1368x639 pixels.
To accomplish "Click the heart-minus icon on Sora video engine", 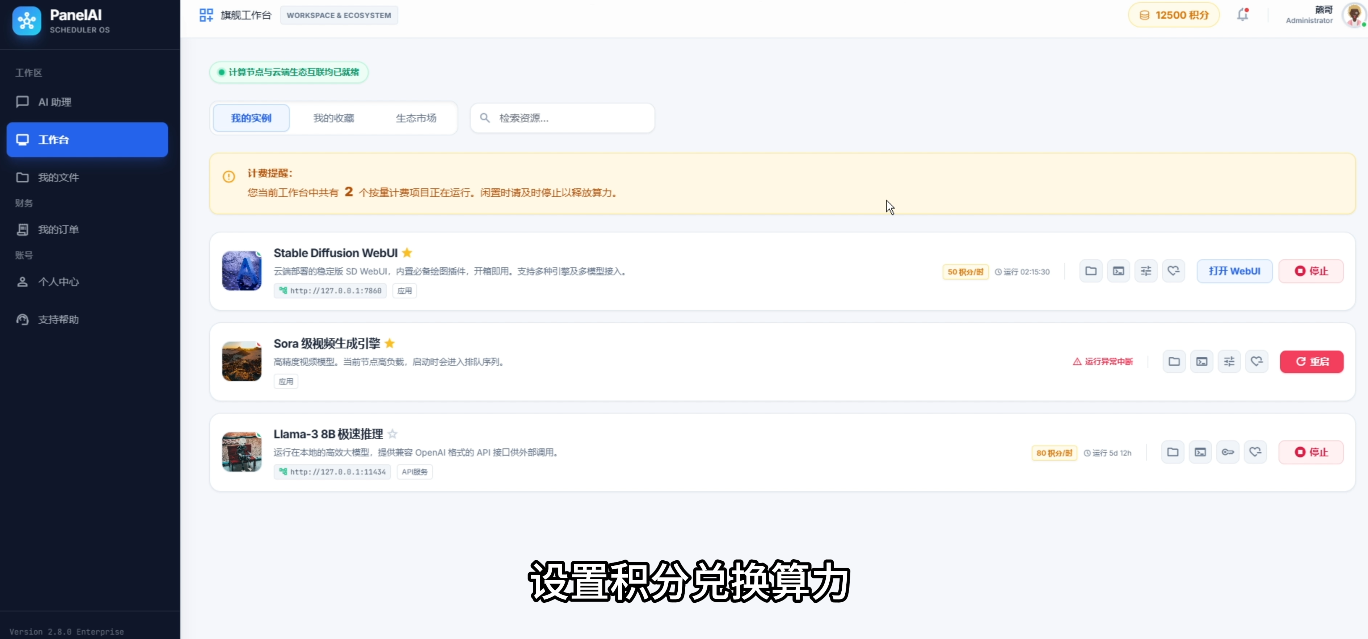I will (x=1257, y=362).
